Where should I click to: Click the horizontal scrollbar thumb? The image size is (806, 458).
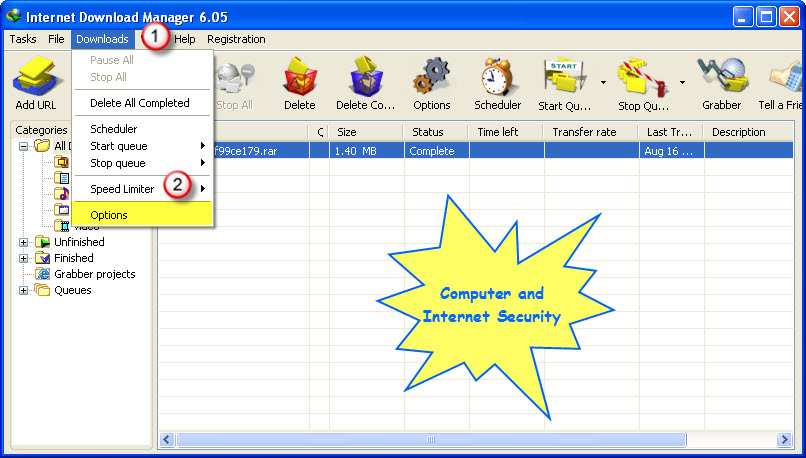[x=431, y=439]
